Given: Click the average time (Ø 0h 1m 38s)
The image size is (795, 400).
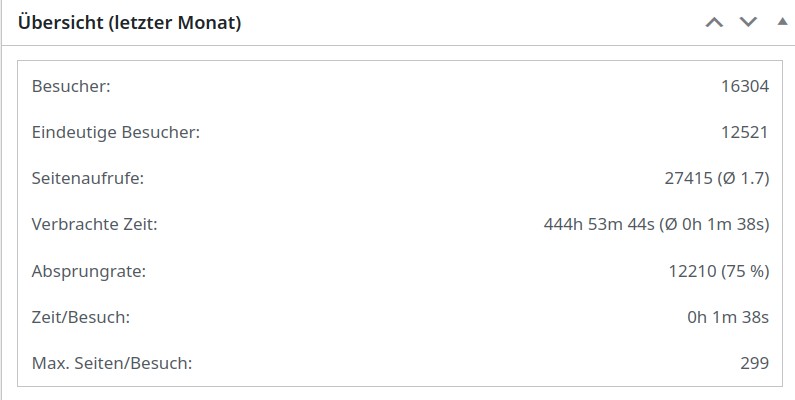Looking at the screenshot, I should point(714,224).
